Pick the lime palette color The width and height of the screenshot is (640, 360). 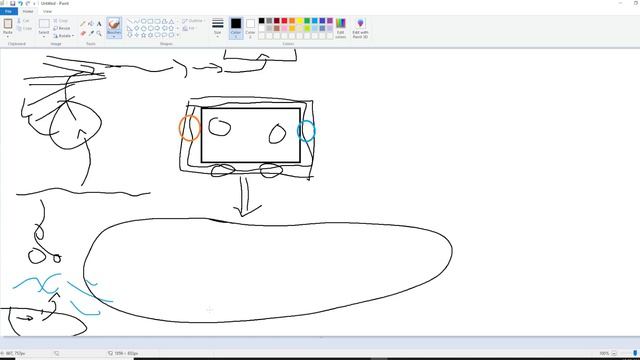pyautogui.click(x=307, y=28)
